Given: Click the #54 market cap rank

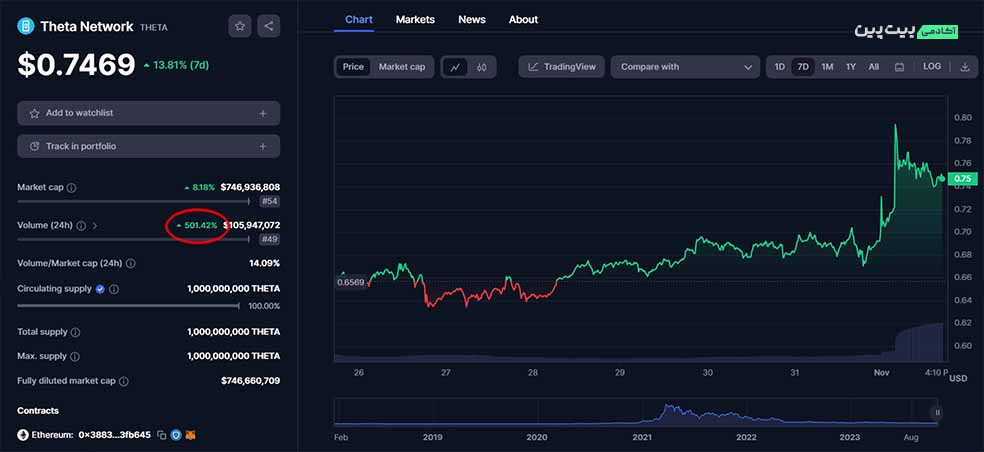Looking at the screenshot, I should [270, 202].
